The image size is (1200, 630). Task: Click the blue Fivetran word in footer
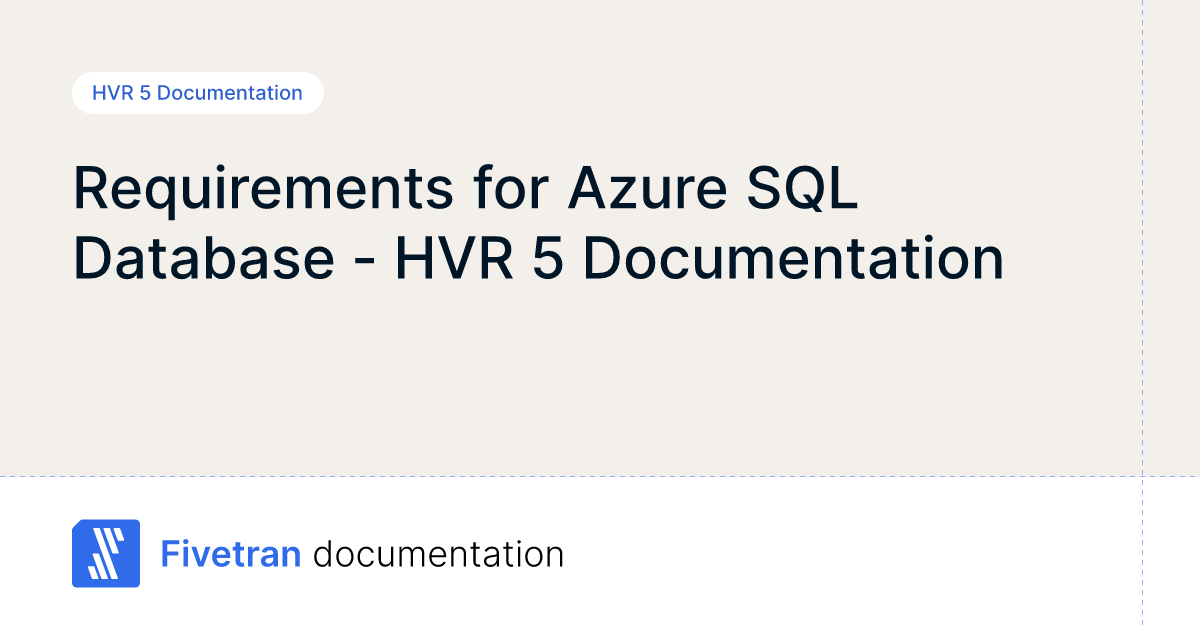(x=231, y=554)
